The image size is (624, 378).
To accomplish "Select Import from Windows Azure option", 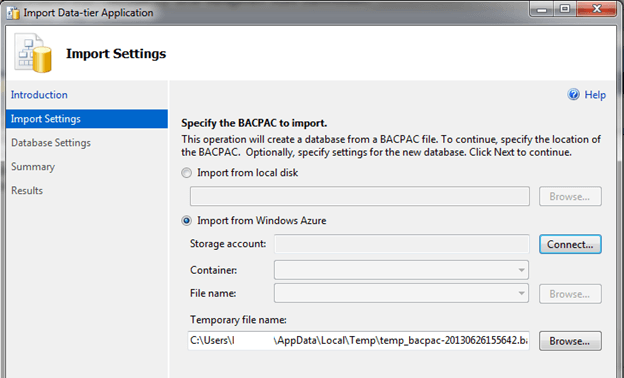I will 186,220.
